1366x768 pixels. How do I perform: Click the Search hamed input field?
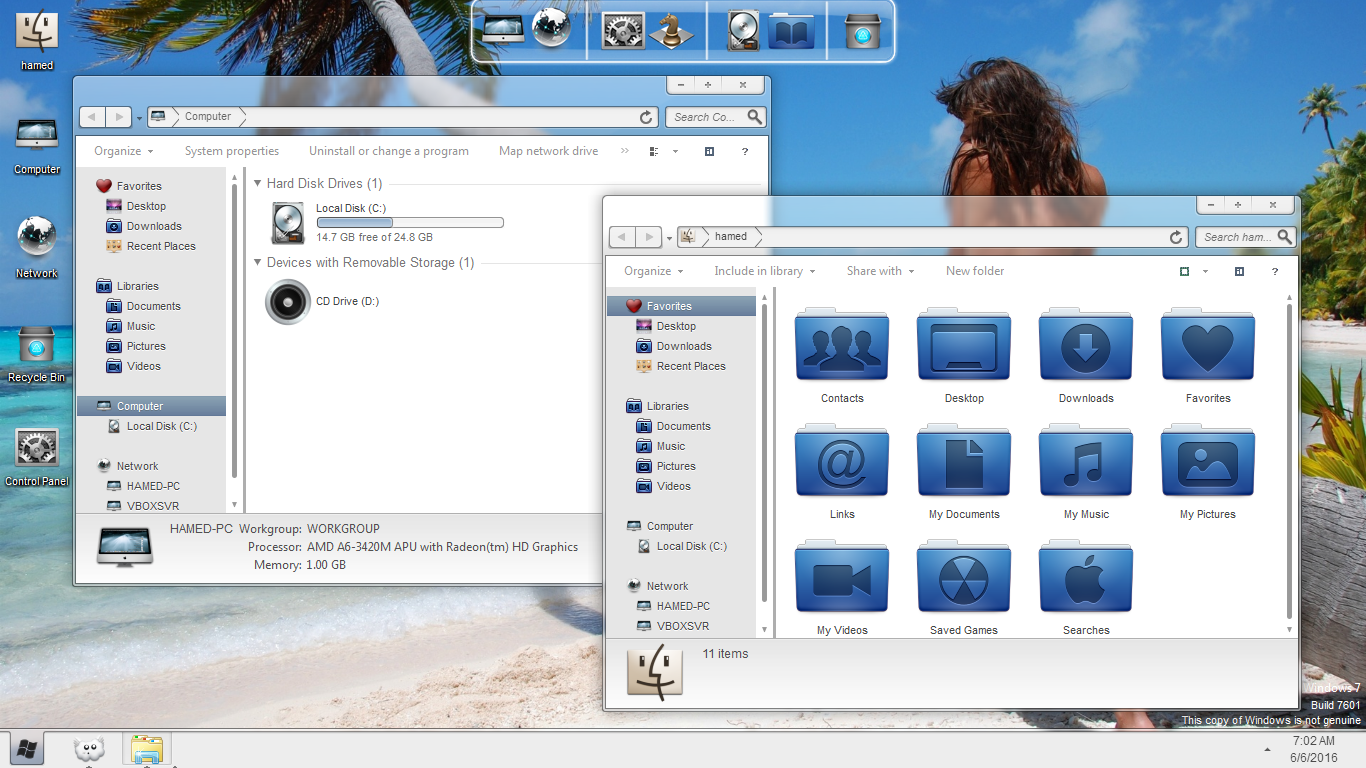(1236, 237)
